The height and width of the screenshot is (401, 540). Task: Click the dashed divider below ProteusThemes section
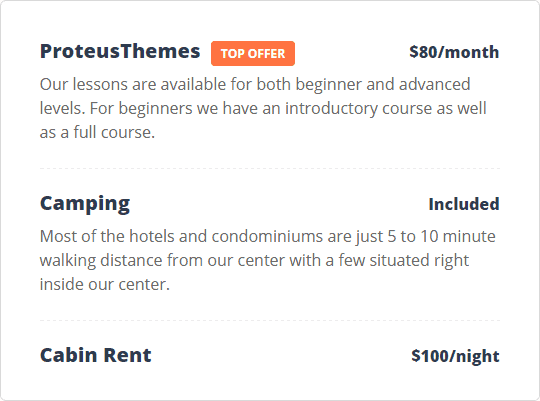tap(270, 168)
